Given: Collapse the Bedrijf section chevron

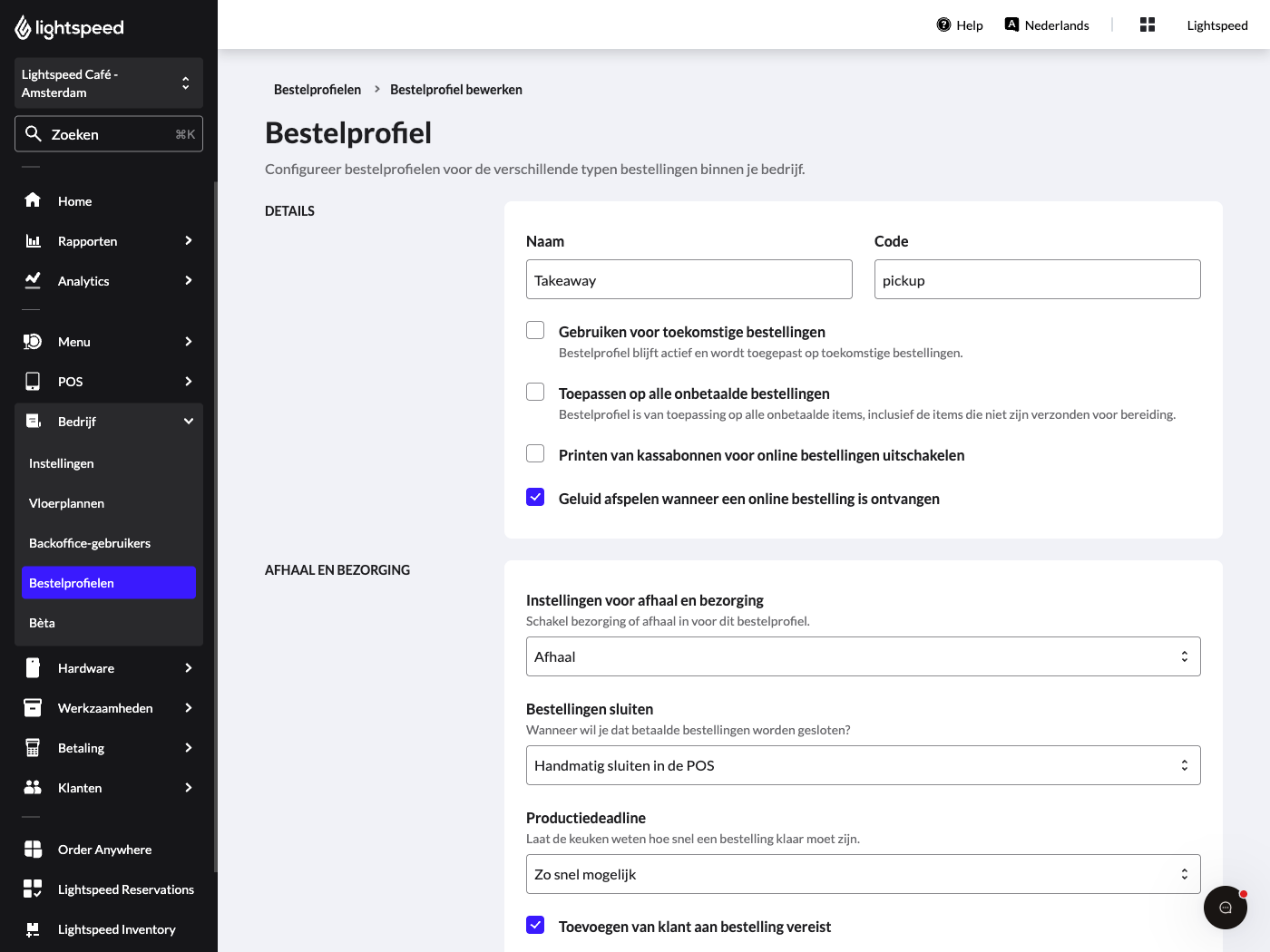Looking at the screenshot, I should click(189, 421).
